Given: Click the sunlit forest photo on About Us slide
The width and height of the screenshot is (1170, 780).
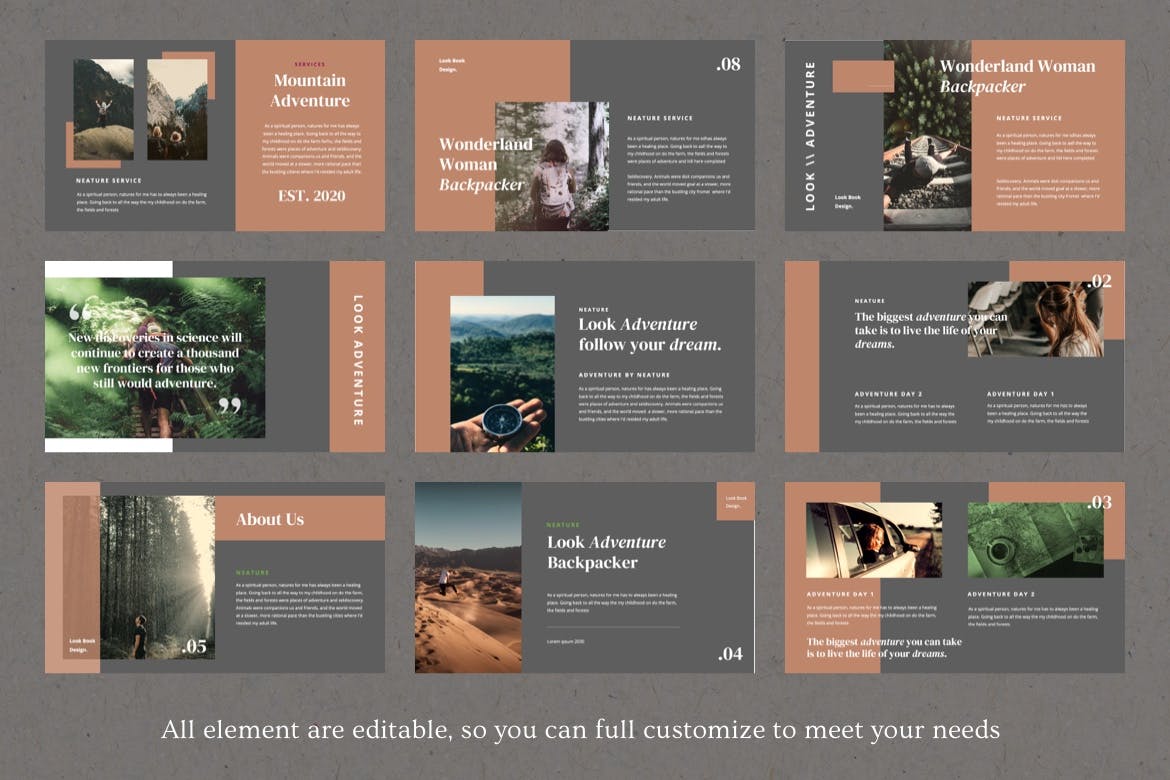Looking at the screenshot, I should [157, 577].
